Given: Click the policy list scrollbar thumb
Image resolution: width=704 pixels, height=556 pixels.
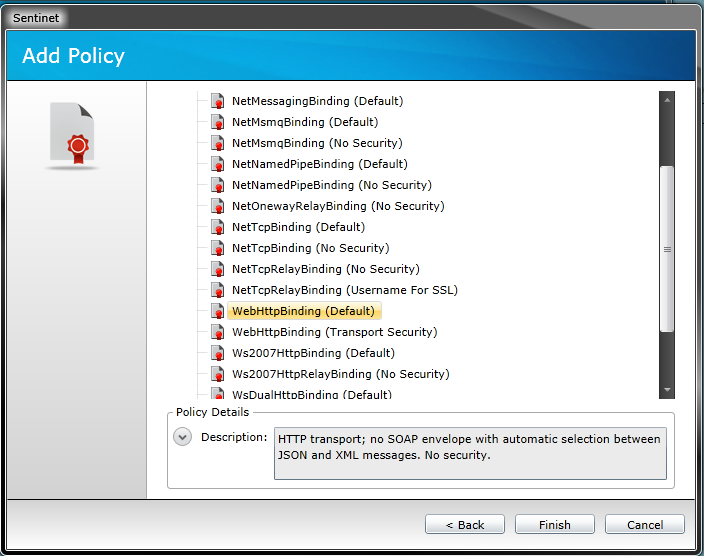Looking at the screenshot, I should (667, 249).
